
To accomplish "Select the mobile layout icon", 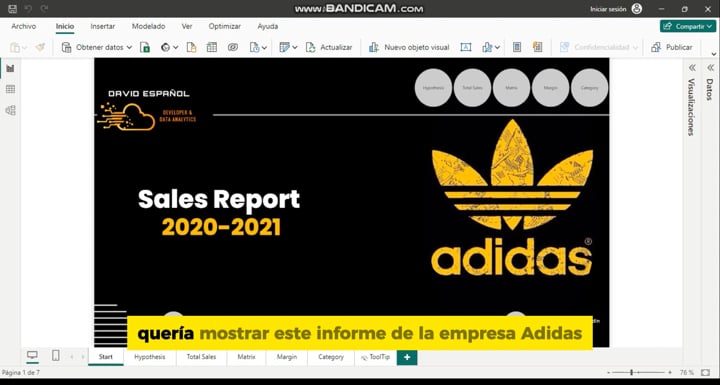I will (x=56, y=355).
